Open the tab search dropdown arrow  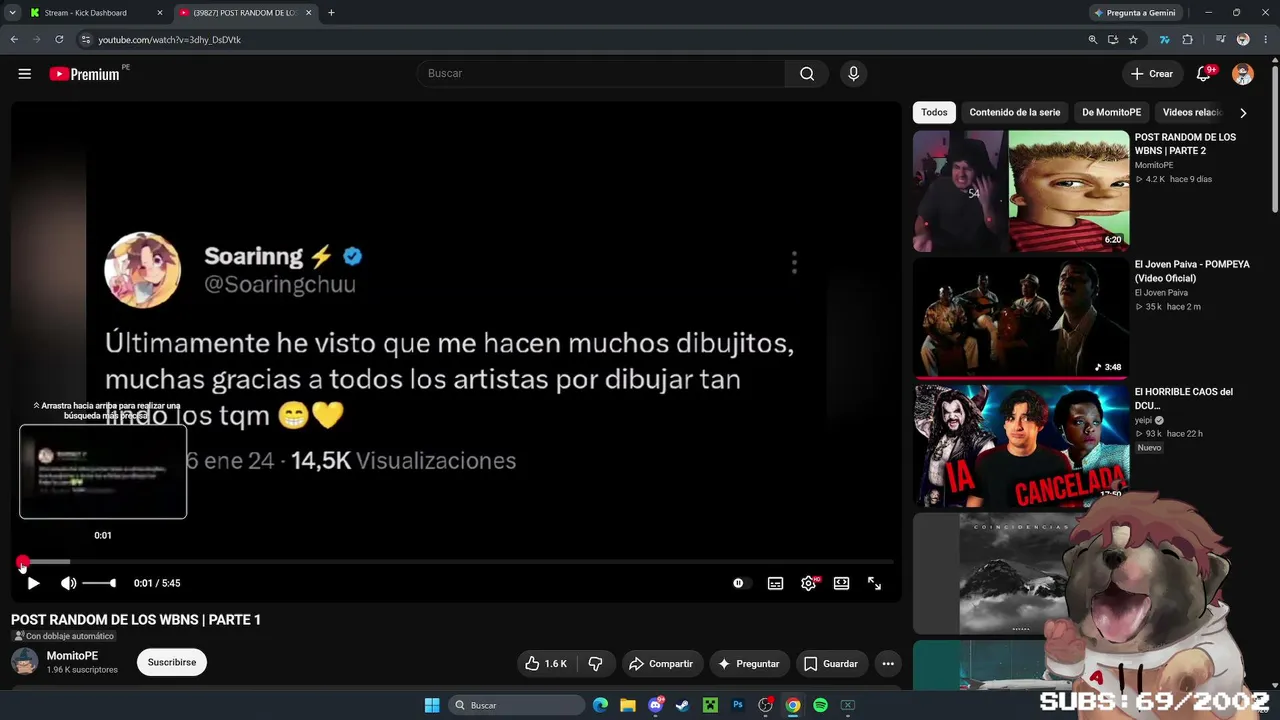pyautogui.click(x=12, y=13)
